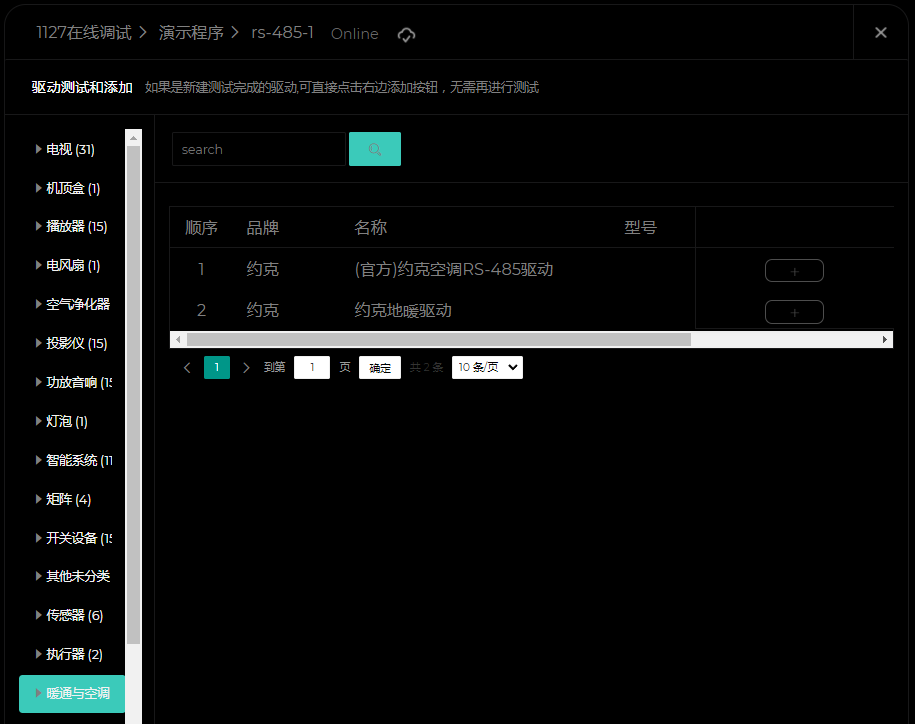Open the 演示程序 breadcrumb
Screen dimensions: 915x724
point(191,33)
